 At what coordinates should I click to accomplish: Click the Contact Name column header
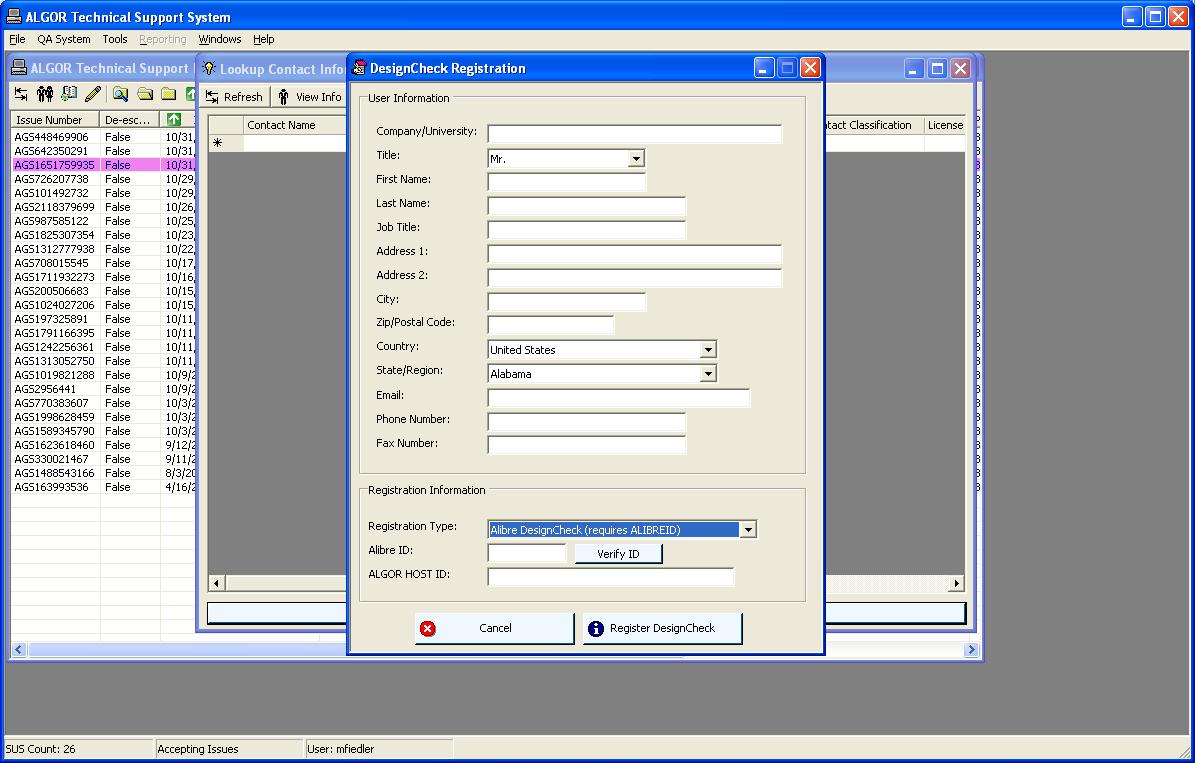(x=294, y=125)
